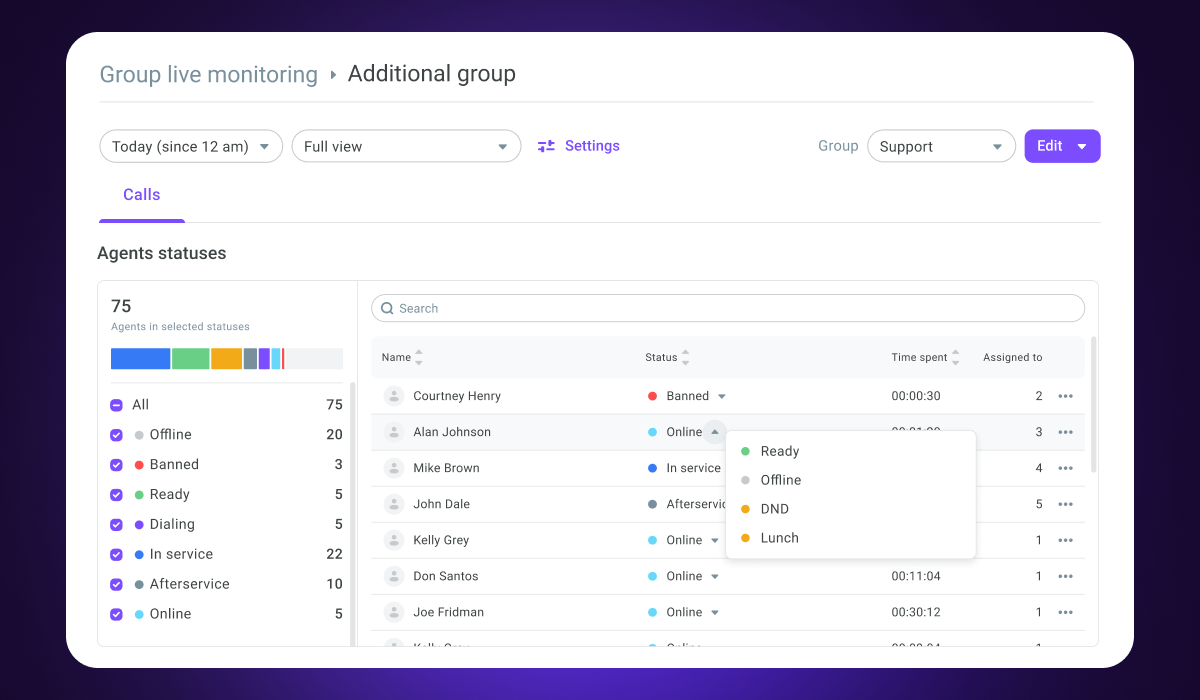This screenshot has width=1200, height=700.
Task: Click the Agents statuses heading
Action: click(x=162, y=253)
